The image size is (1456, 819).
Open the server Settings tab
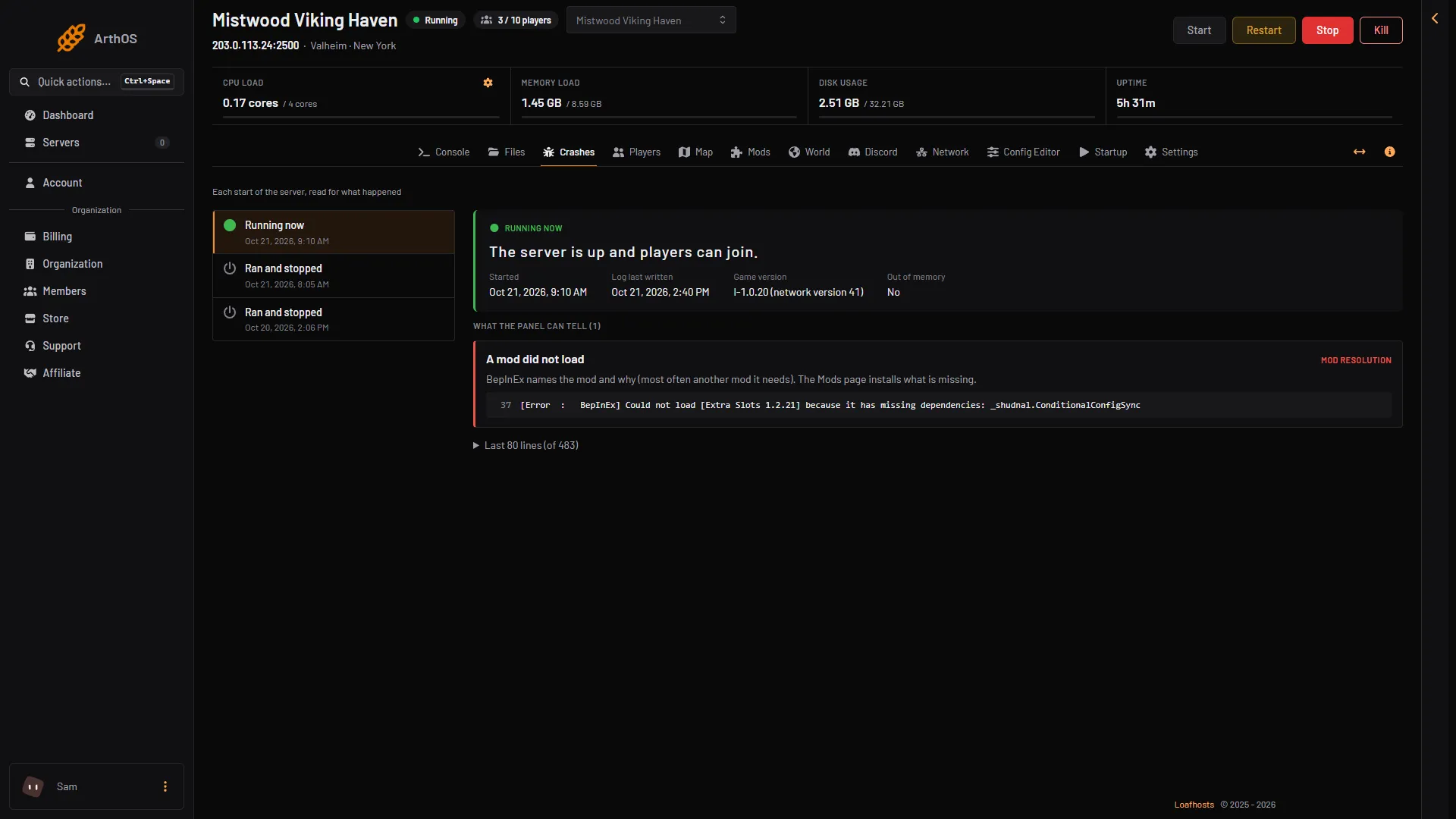coord(1172,152)
